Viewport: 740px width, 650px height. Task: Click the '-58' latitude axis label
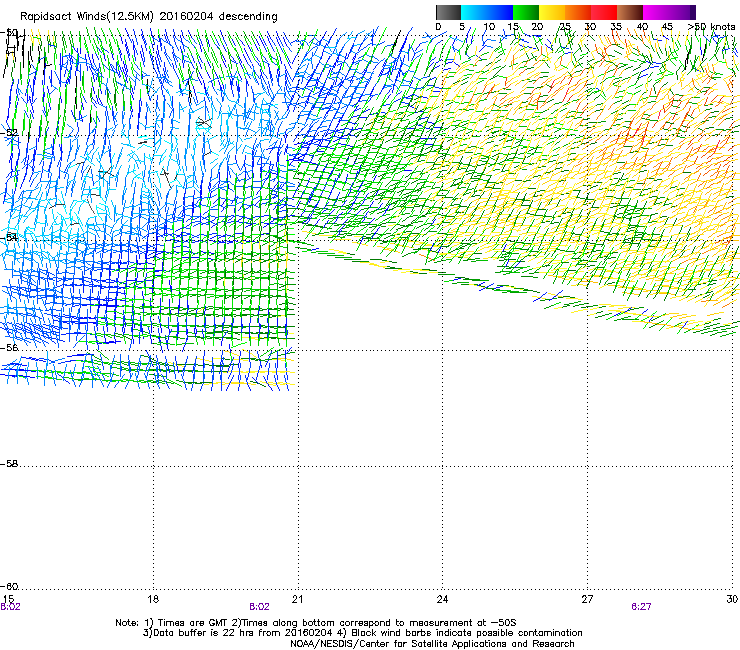coord(9,464)
